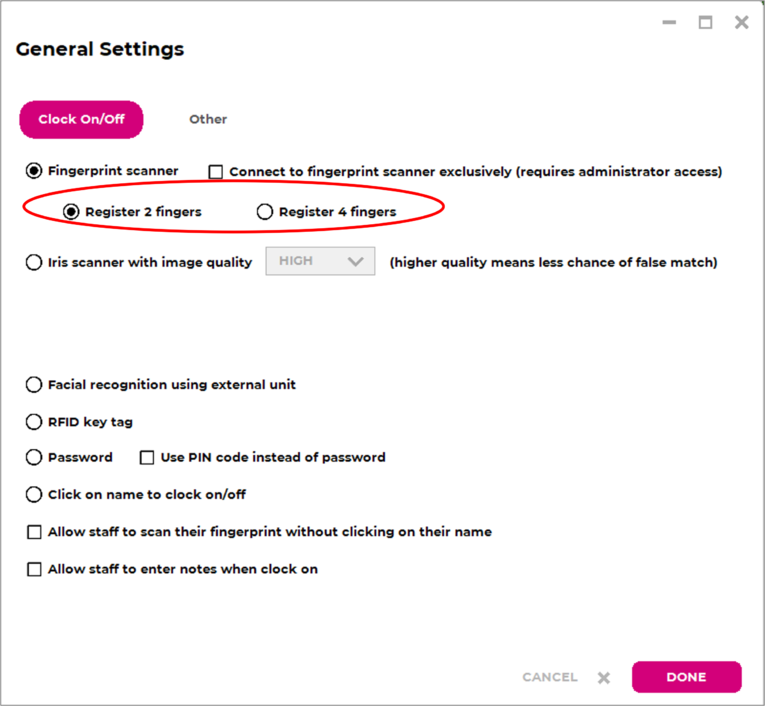Select Iris scanner with image quality
The width and height of the screenshot is (765, 706).
(x=34, y=263)
